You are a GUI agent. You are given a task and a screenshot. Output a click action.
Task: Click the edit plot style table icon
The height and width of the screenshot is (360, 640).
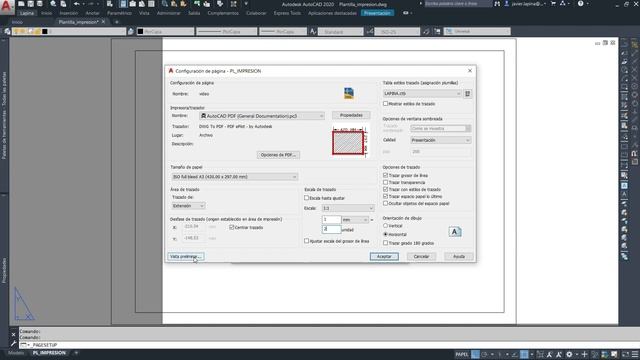(468, 93)
